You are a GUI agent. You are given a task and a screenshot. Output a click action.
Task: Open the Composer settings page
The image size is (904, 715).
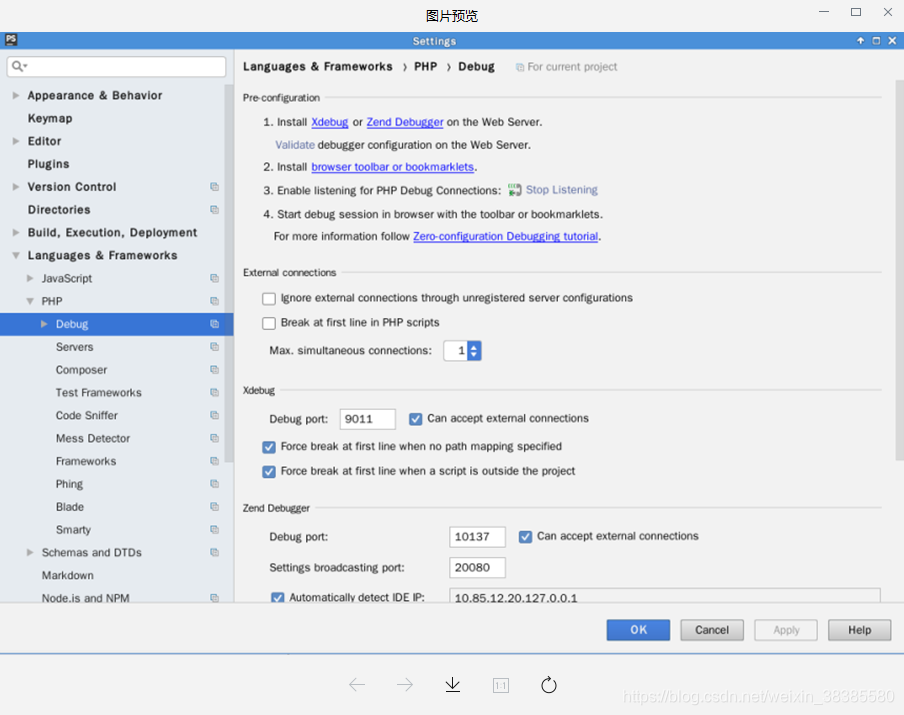pos(81,370)
